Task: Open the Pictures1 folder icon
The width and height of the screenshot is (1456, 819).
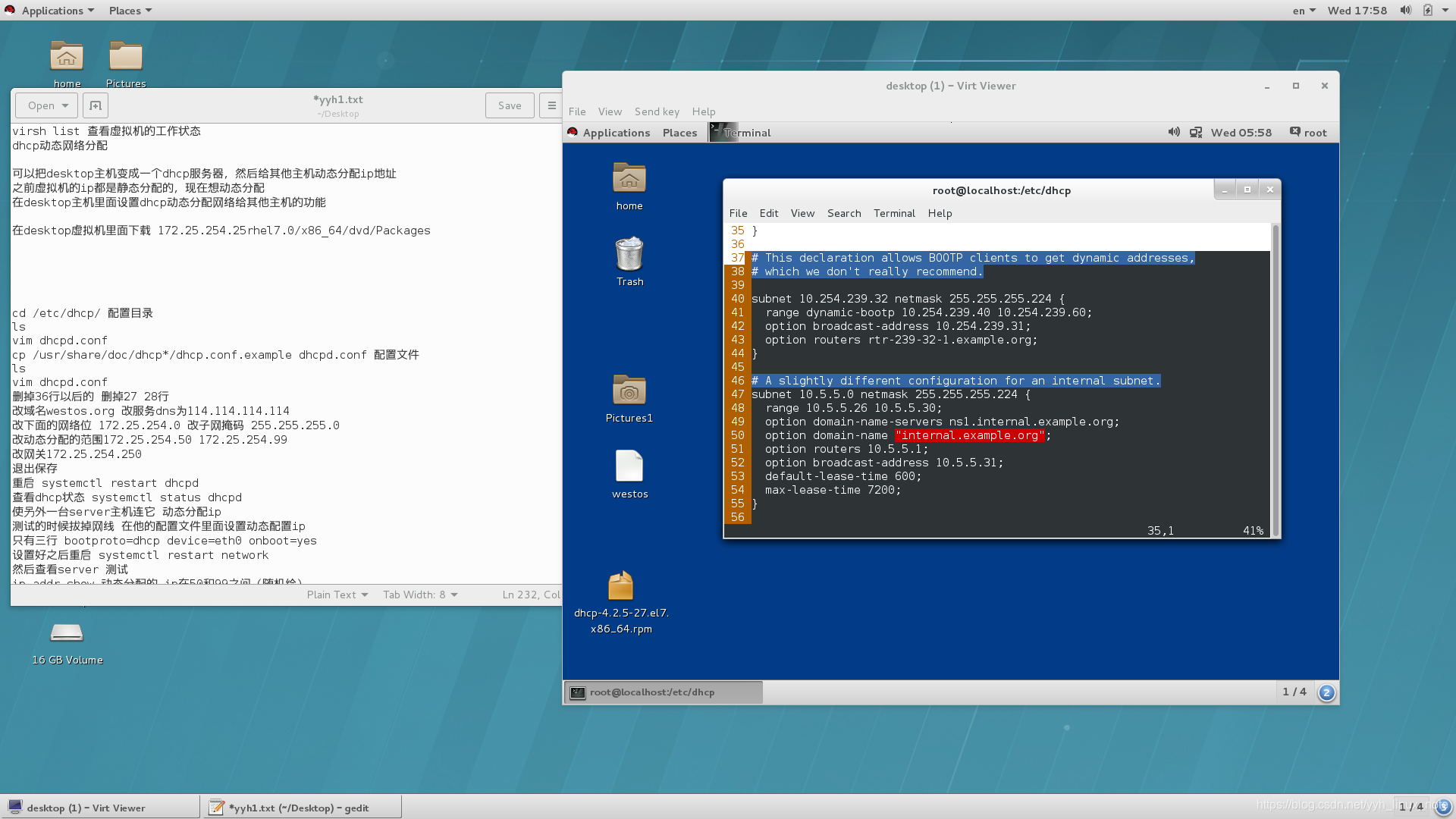Action: [629, 391]
